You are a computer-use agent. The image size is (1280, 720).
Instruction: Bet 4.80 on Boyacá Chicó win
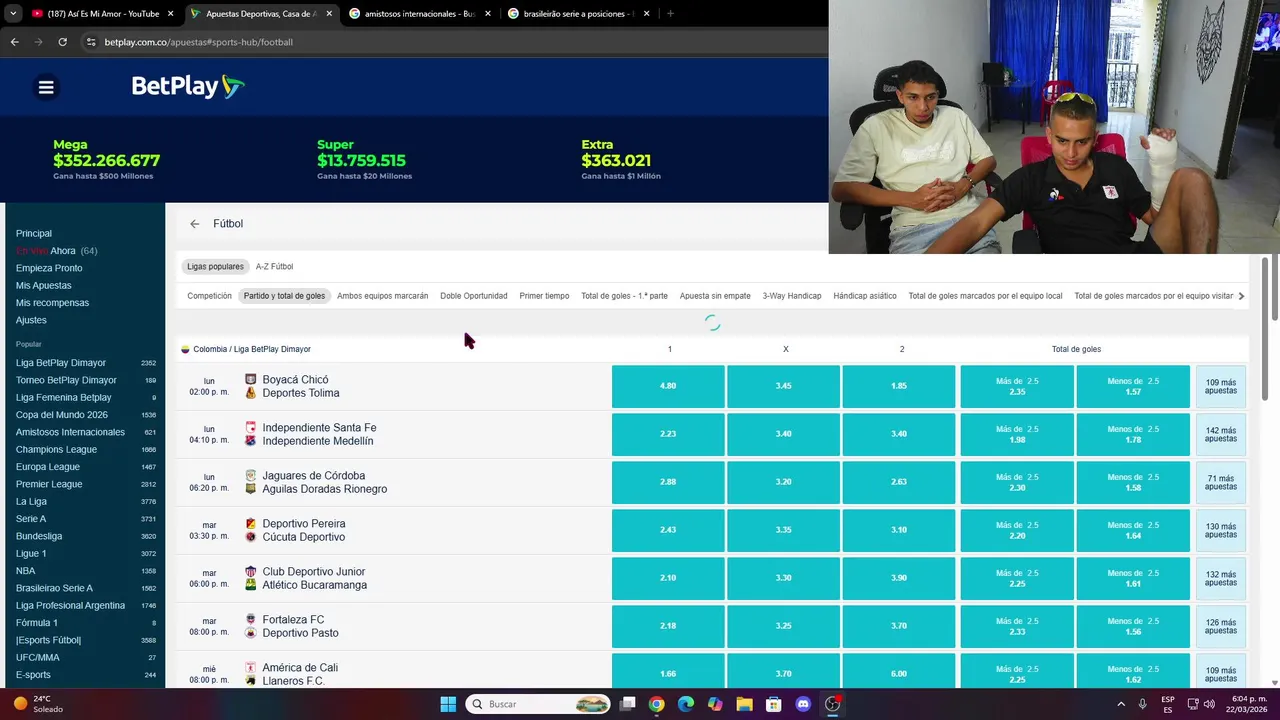click(x=668, y=386)
